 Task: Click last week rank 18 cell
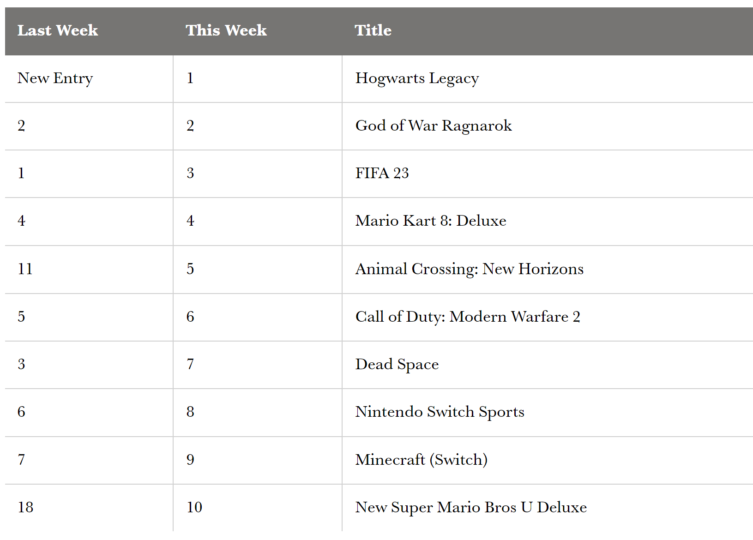point(26,507)
